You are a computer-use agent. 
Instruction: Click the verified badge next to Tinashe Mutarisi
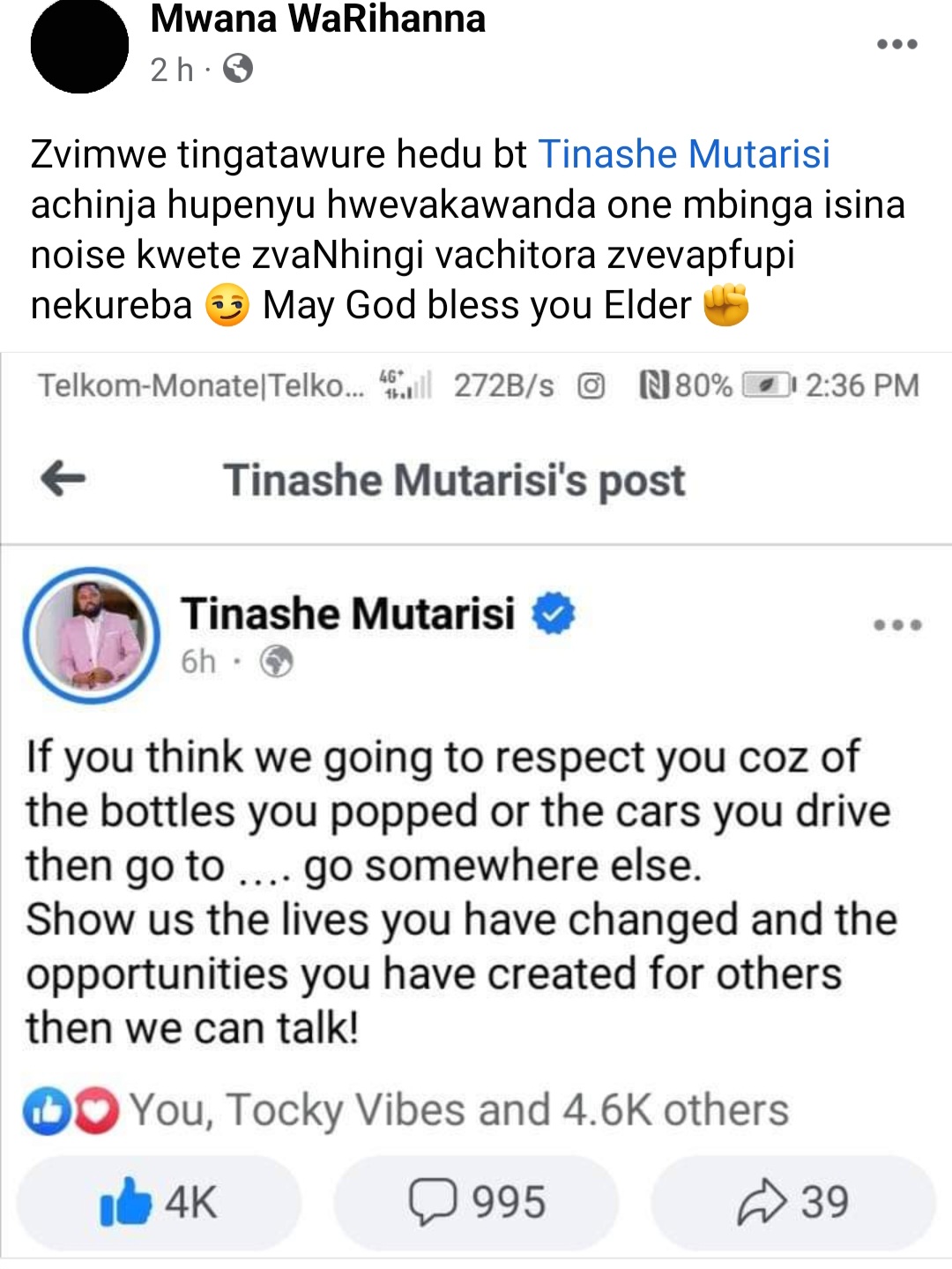pyautogui.click(x=553, y=614)
